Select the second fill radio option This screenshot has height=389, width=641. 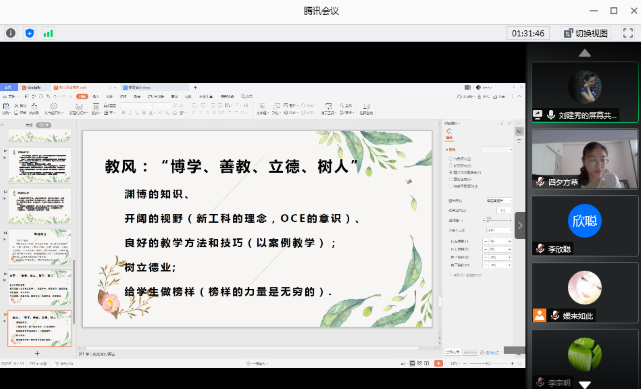(451, 165)
